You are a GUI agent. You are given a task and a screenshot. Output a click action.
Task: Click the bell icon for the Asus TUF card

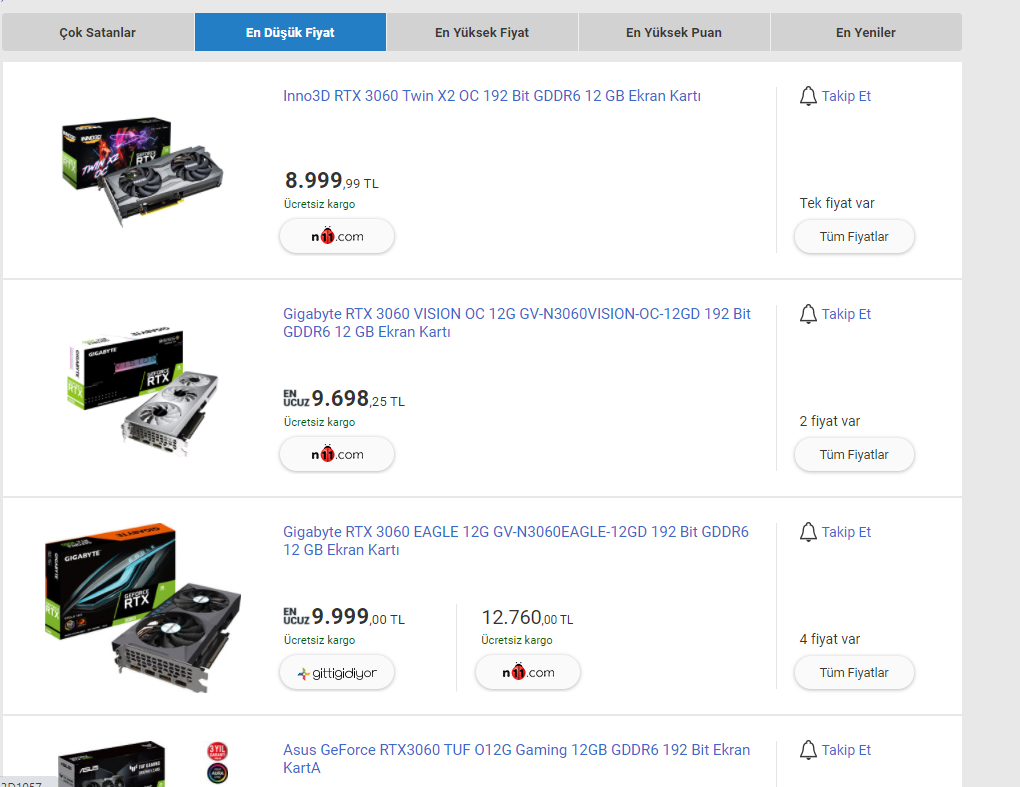808,750
